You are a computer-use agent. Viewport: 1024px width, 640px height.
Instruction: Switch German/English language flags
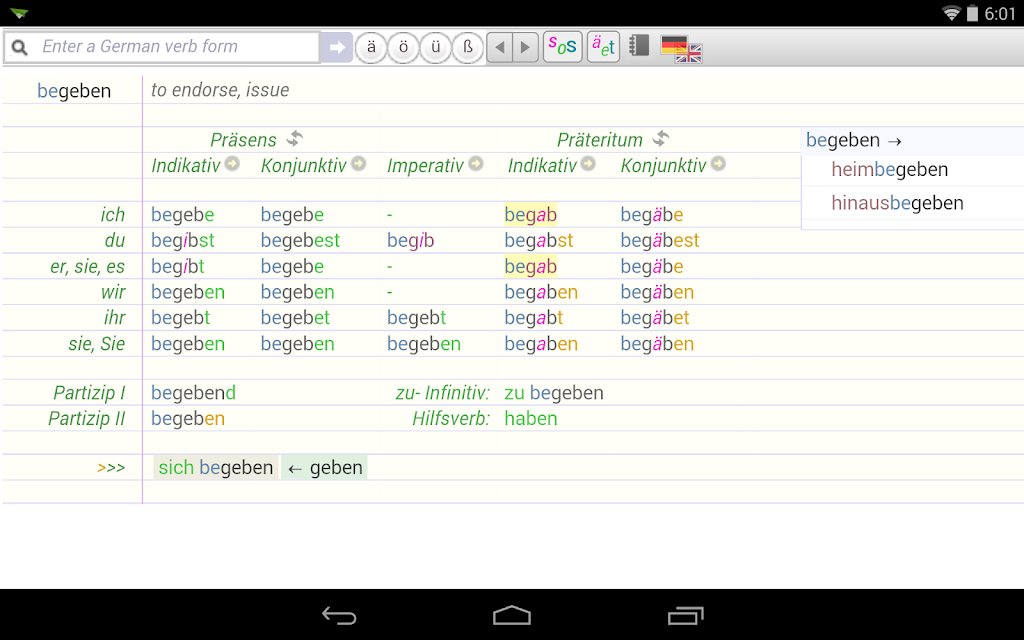point(681,48)
